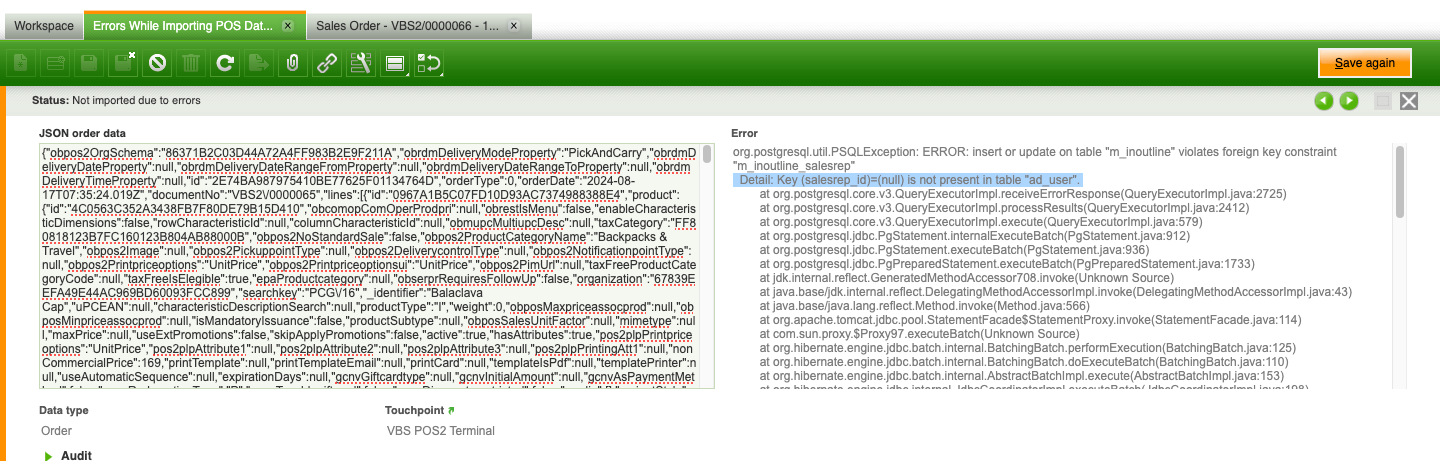Open Touchpoint link arrow icon
Screen dimensions: 1440x461
click(451, 410)
